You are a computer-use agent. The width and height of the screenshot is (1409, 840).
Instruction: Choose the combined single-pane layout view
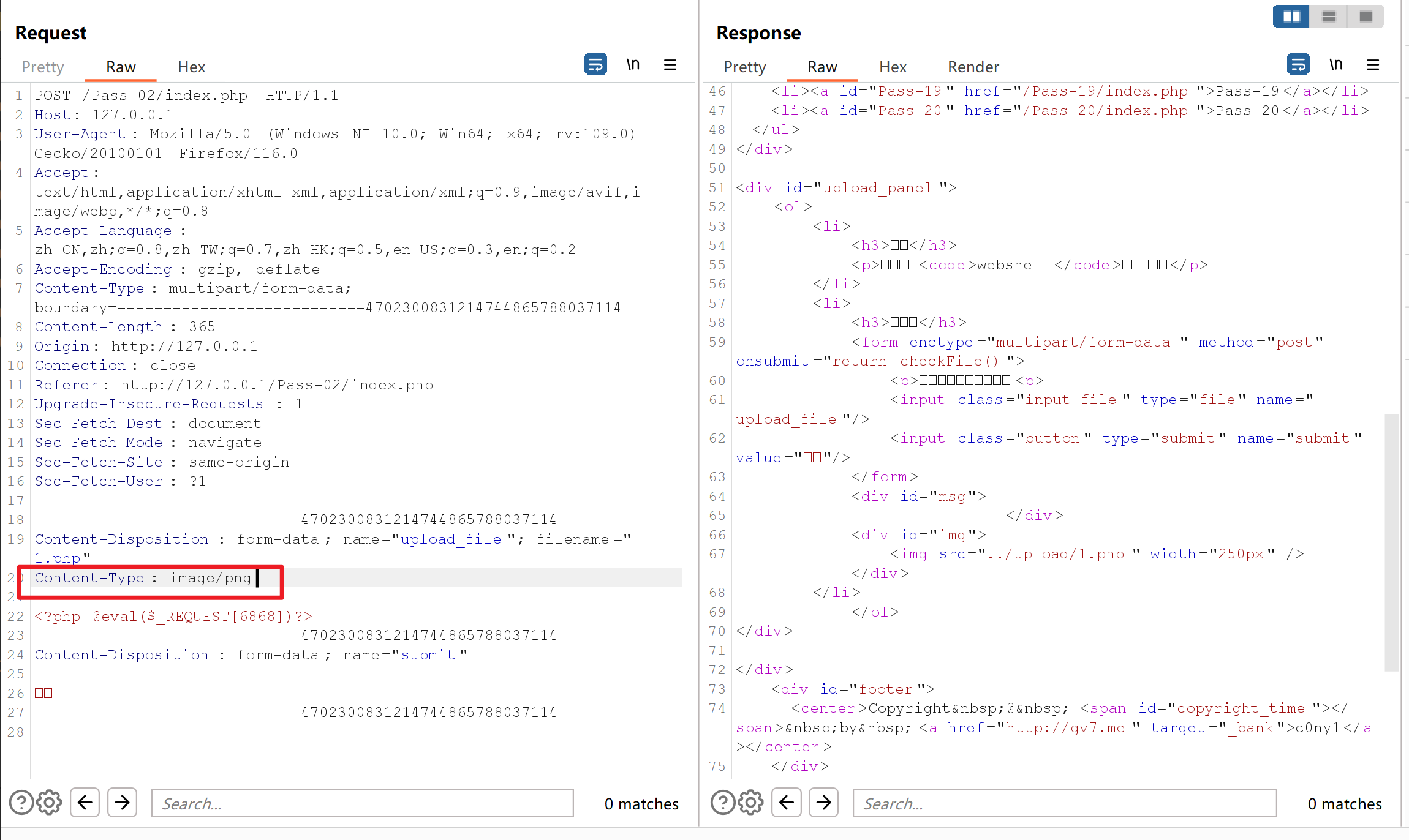1366,17
